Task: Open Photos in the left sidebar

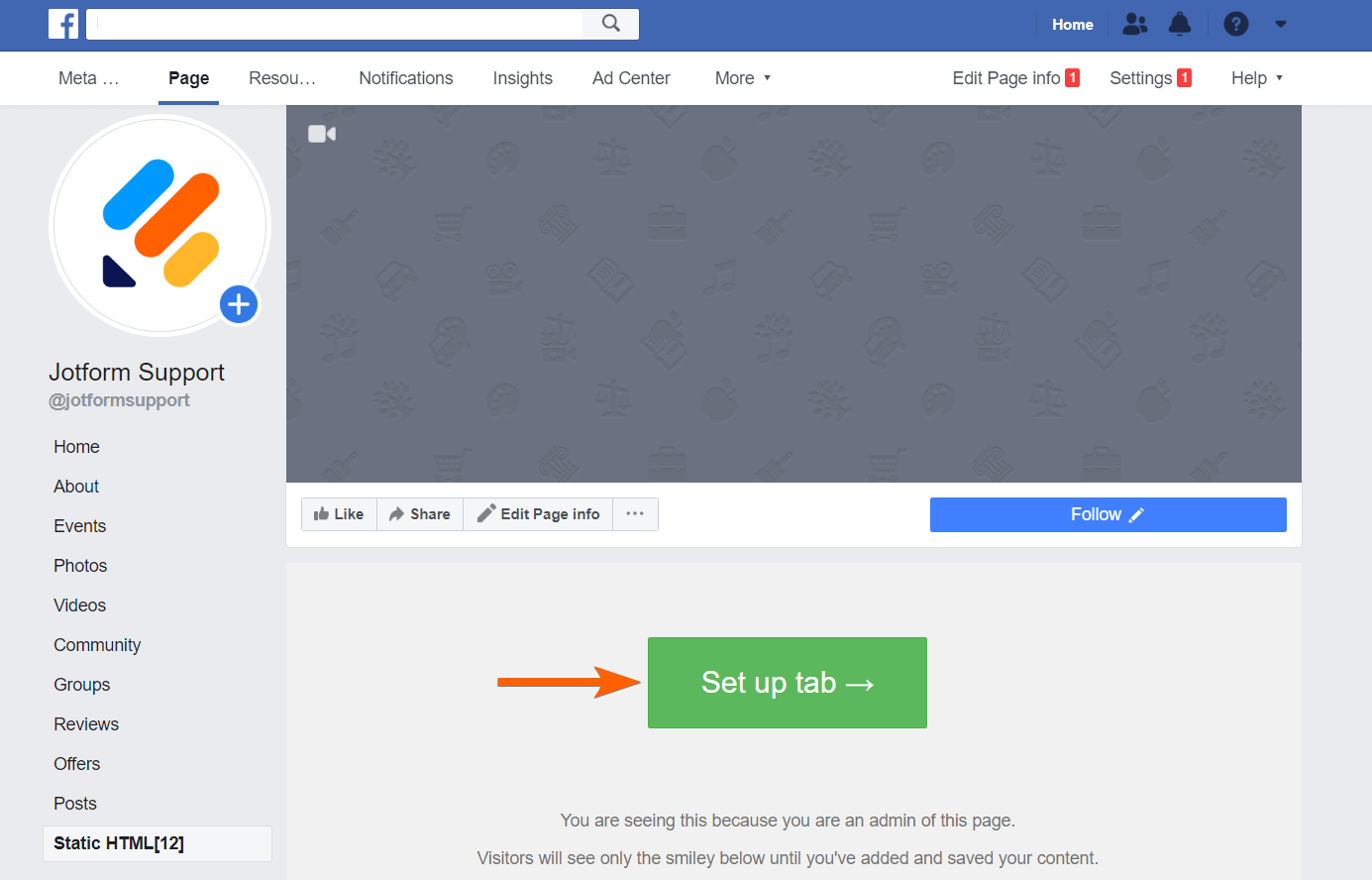Action: pos(80,566)
